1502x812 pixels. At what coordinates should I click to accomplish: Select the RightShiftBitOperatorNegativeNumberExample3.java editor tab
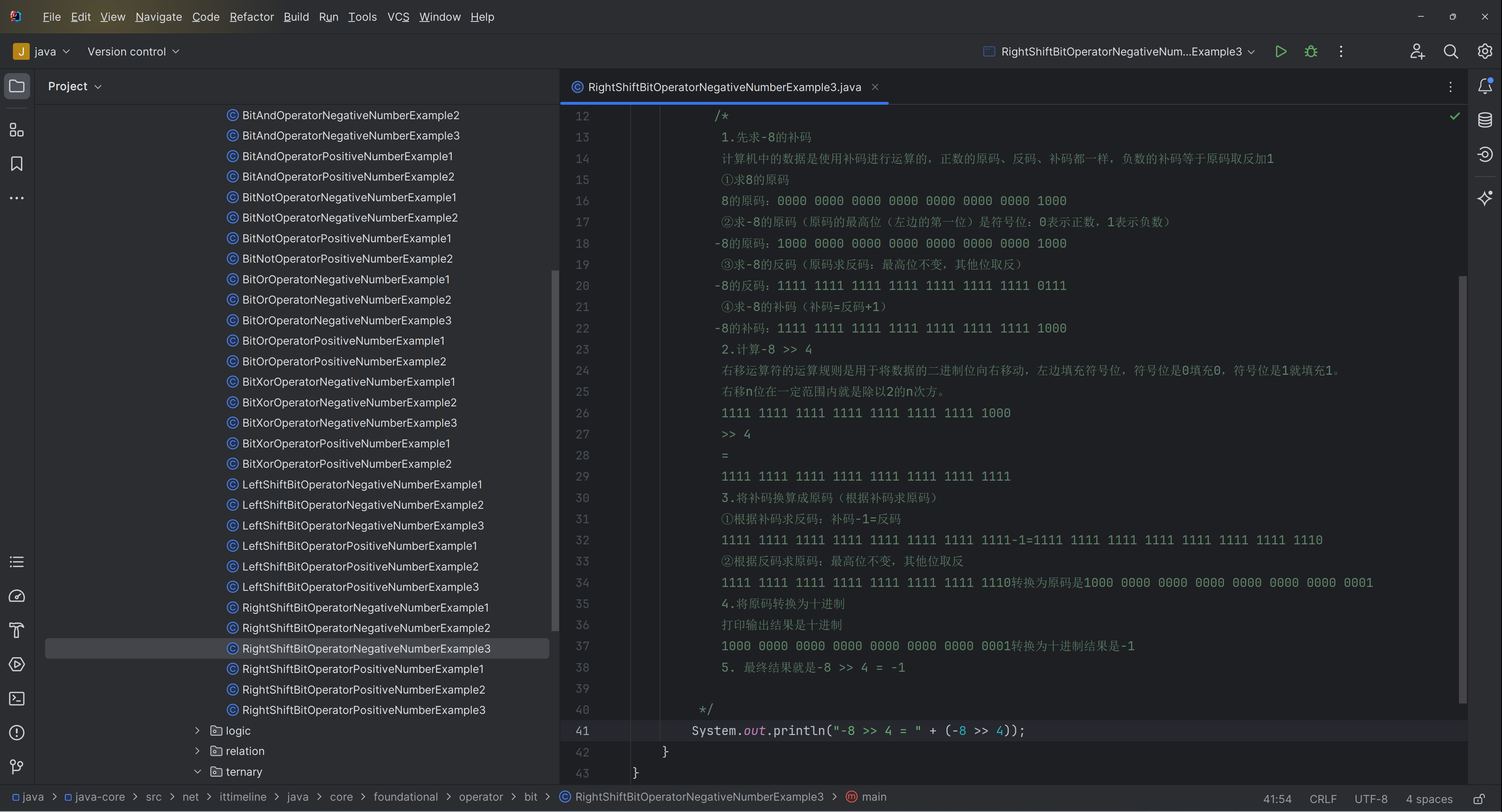(724, 87)
